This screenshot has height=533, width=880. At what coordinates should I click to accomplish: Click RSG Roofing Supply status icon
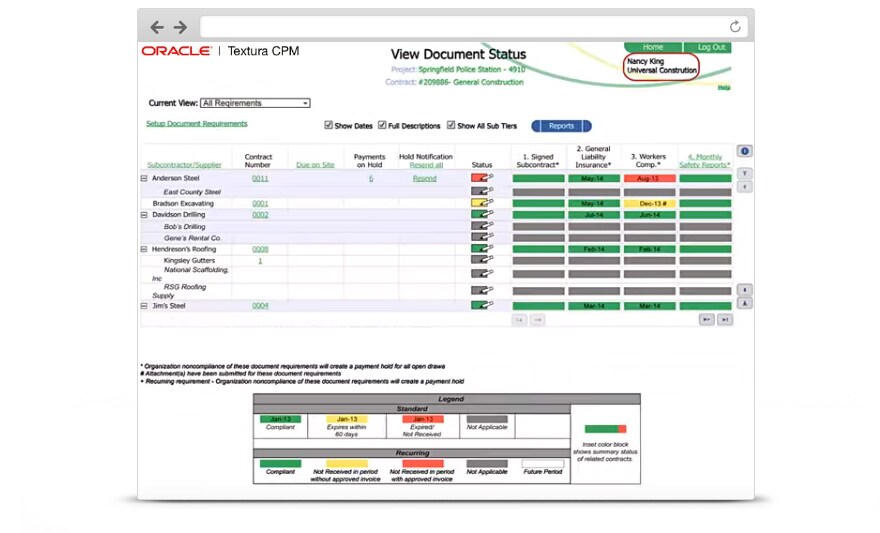(x=482, y=291)
